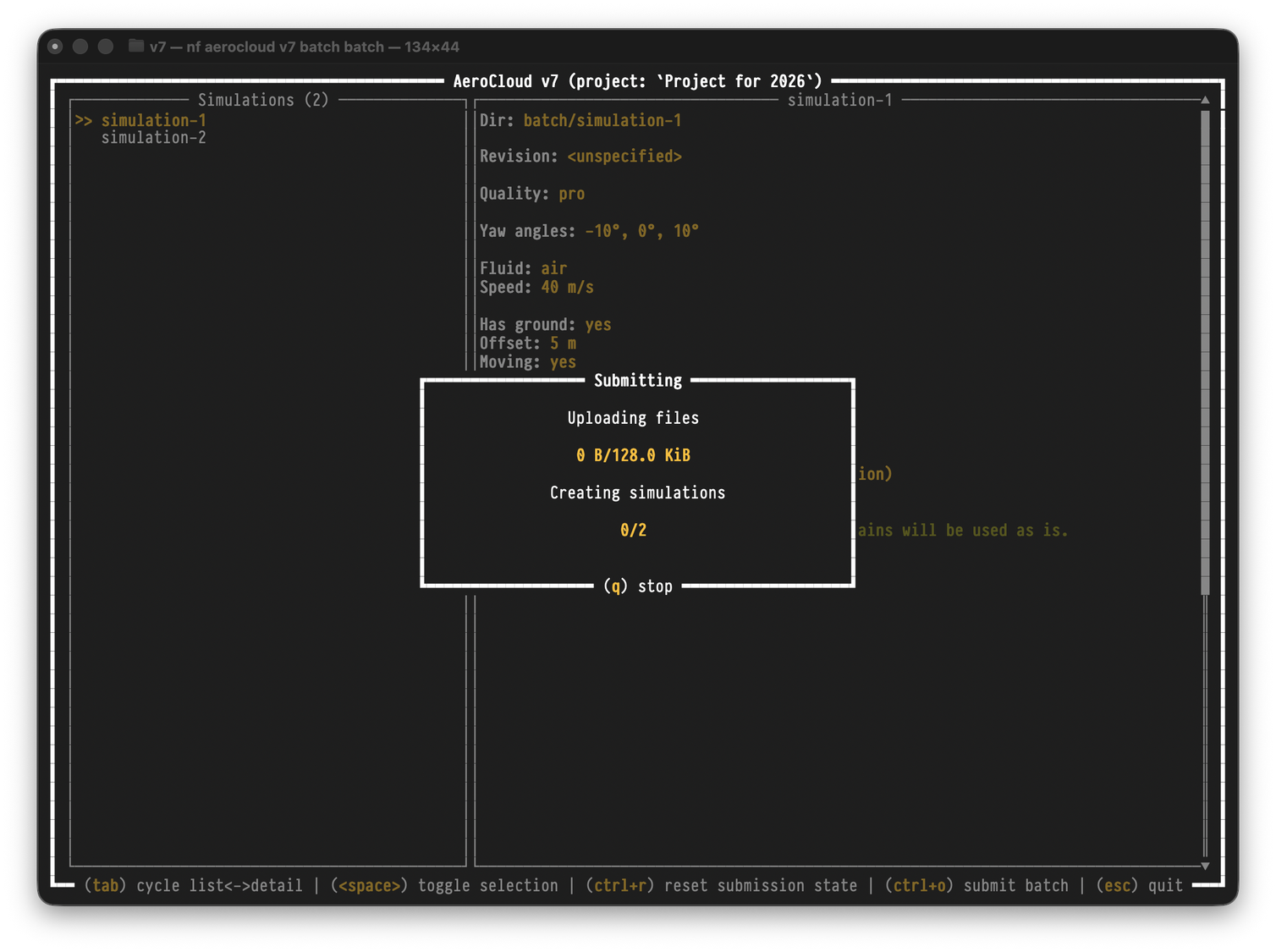
Task: Click (esc) quit in the footer
Action: tap(1139, 885)
